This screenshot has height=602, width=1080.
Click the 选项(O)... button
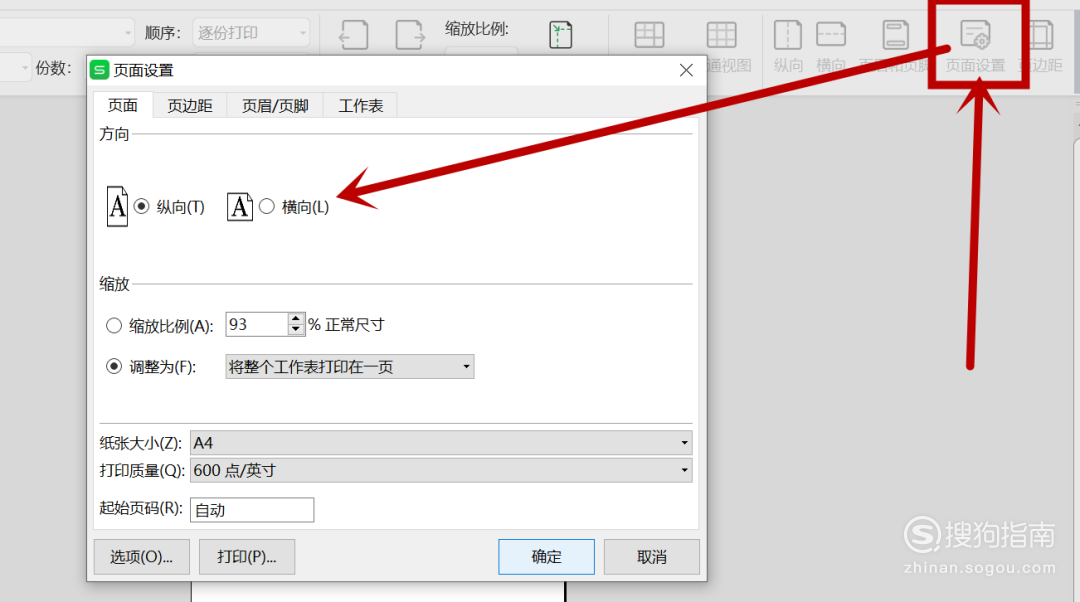(x=141, y=557)
